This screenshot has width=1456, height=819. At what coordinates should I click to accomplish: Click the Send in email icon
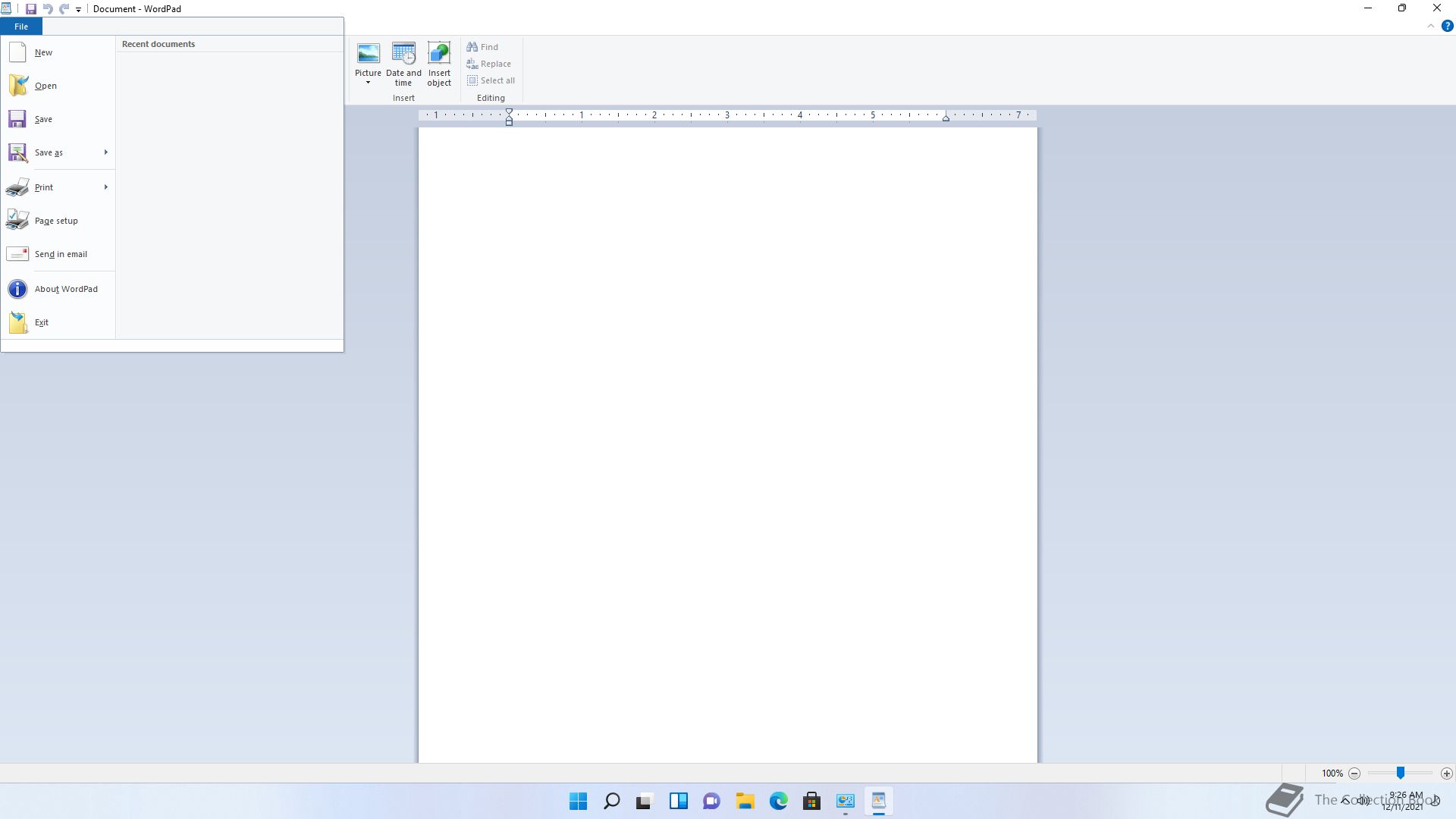click(x=17, y=254)
